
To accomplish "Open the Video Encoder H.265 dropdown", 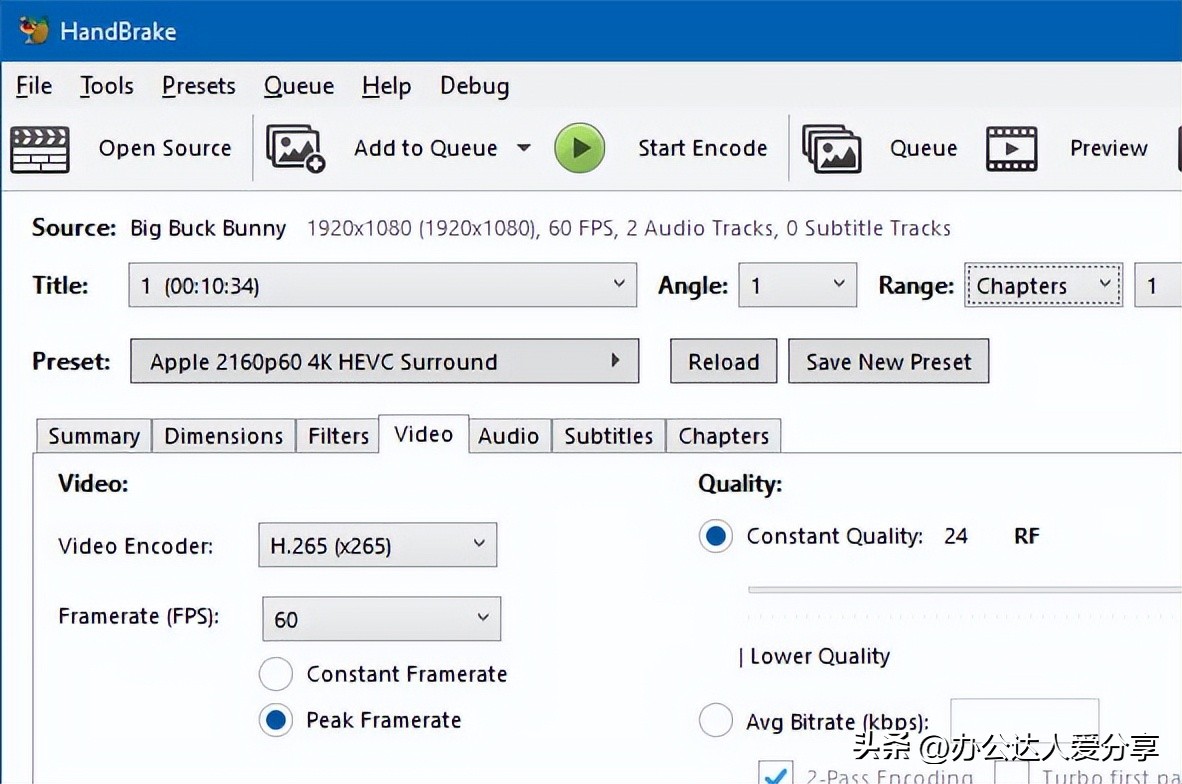I will click(x=377, y=546).
